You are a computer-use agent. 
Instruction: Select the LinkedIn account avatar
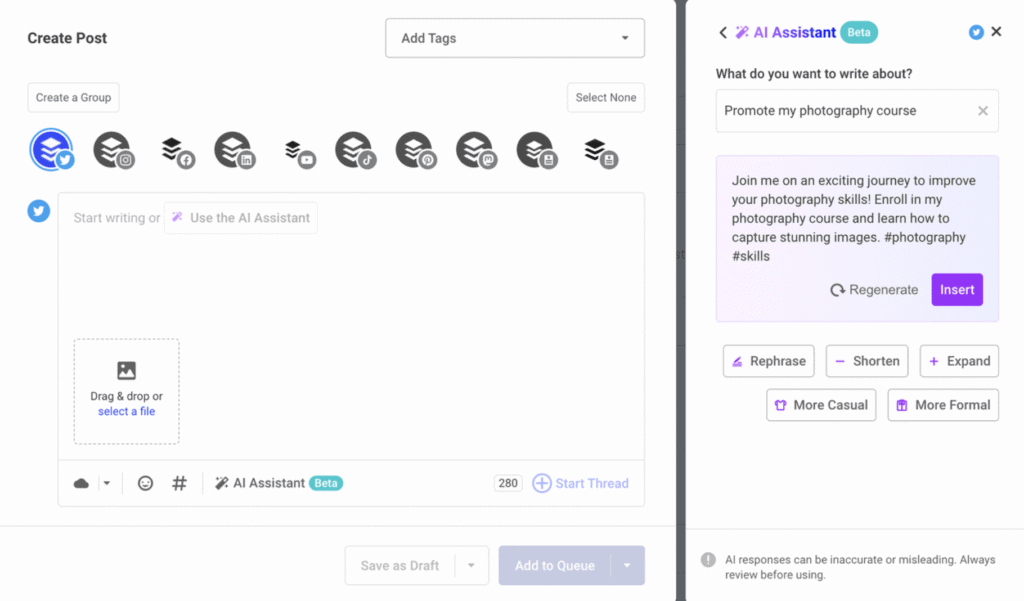pos(234,150)
